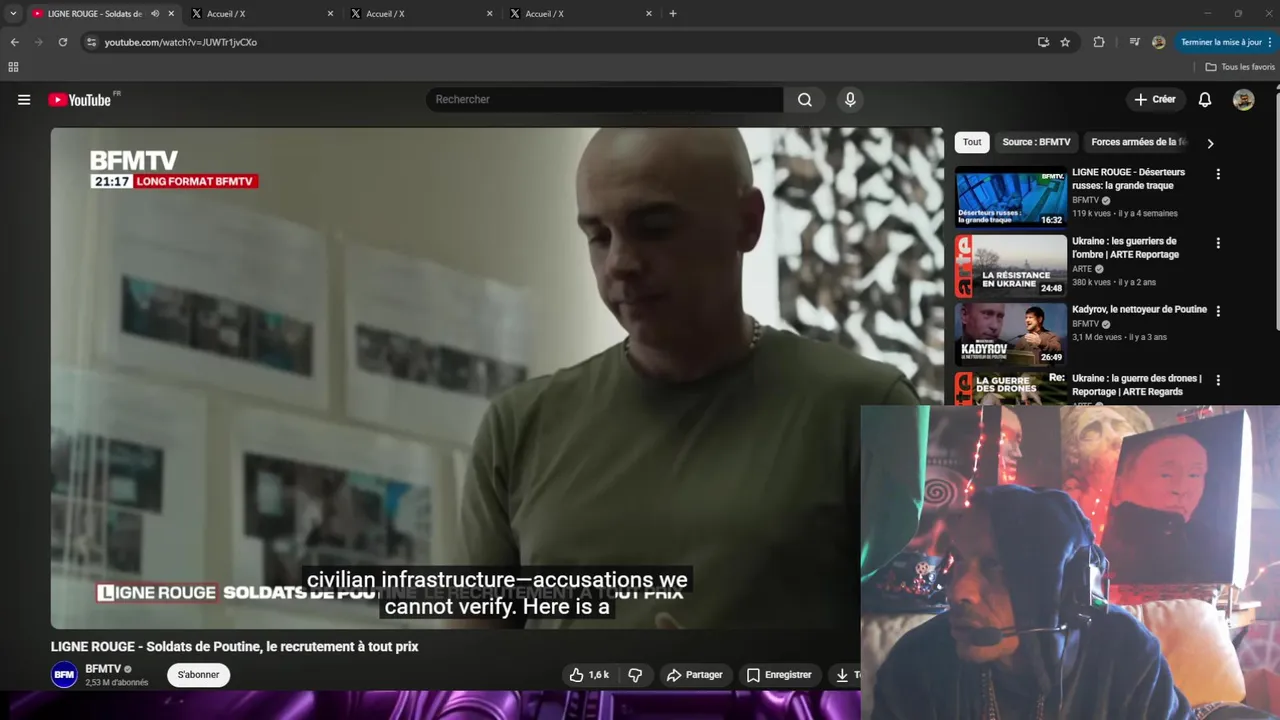Click the address bar URL
Image resolution: width=1280 pixels, height=720 pixels.
(x=181, y=42)
